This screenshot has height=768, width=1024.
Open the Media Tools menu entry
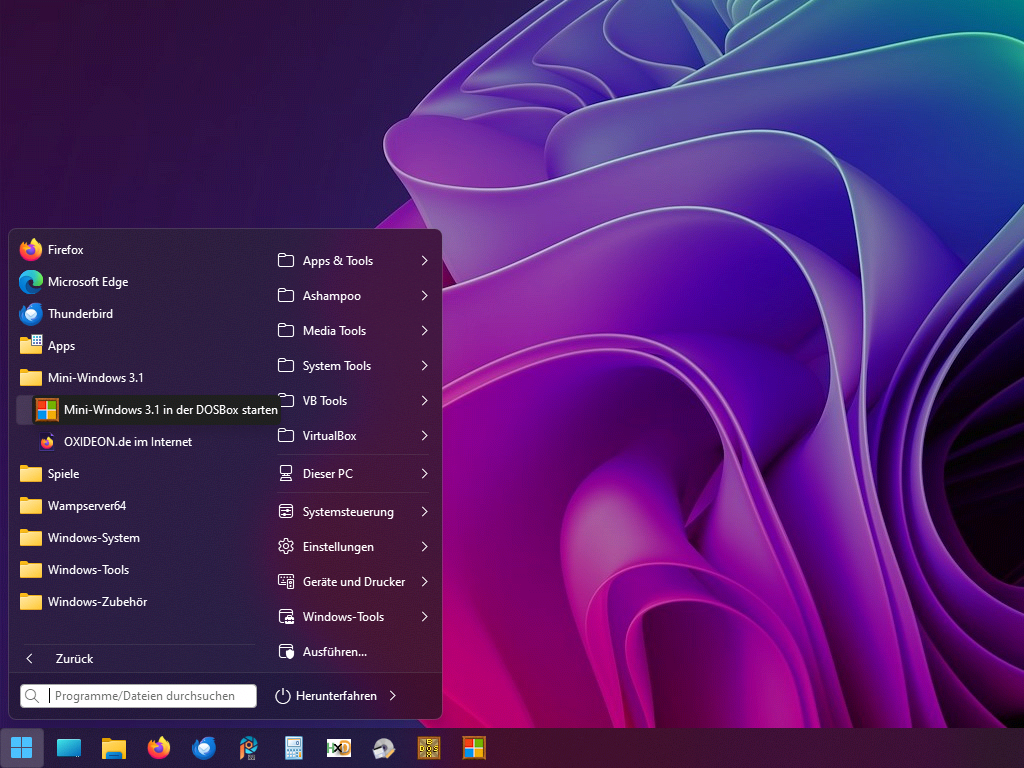[x=353, y=330]
